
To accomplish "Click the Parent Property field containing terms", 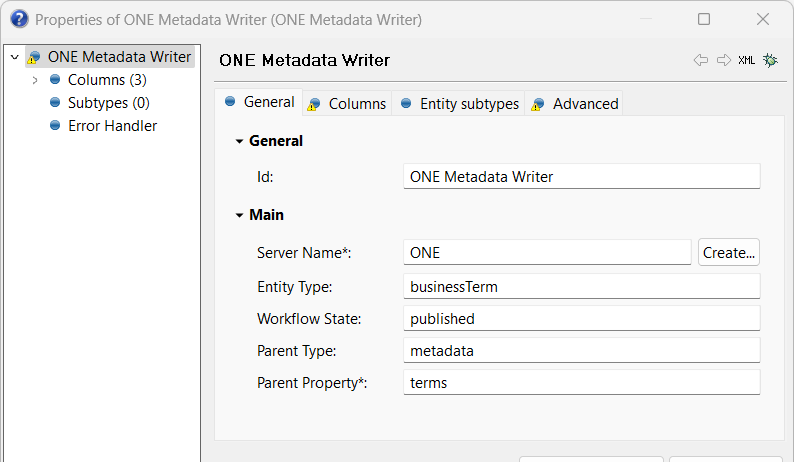I will (581, 382).
